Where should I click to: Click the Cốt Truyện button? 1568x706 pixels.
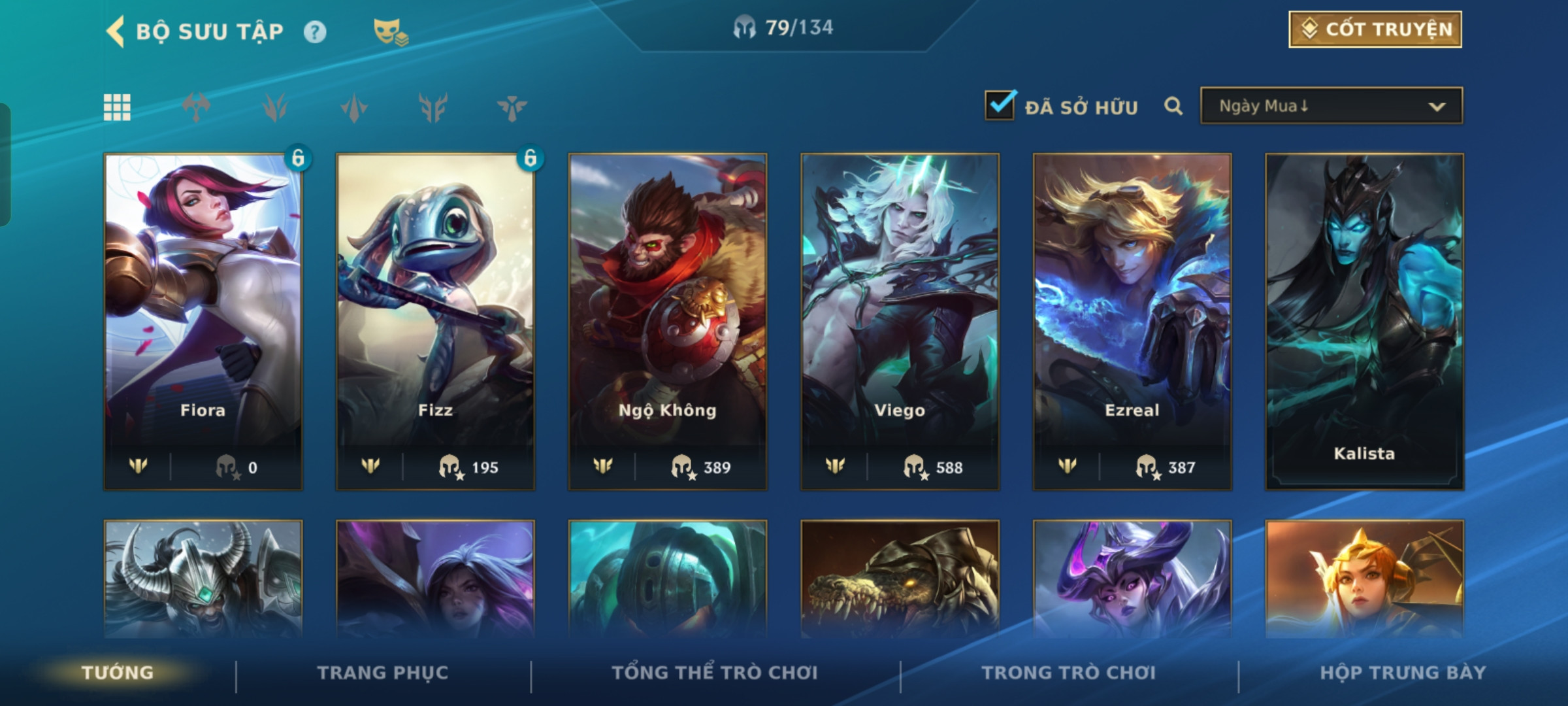(1375, 29)
